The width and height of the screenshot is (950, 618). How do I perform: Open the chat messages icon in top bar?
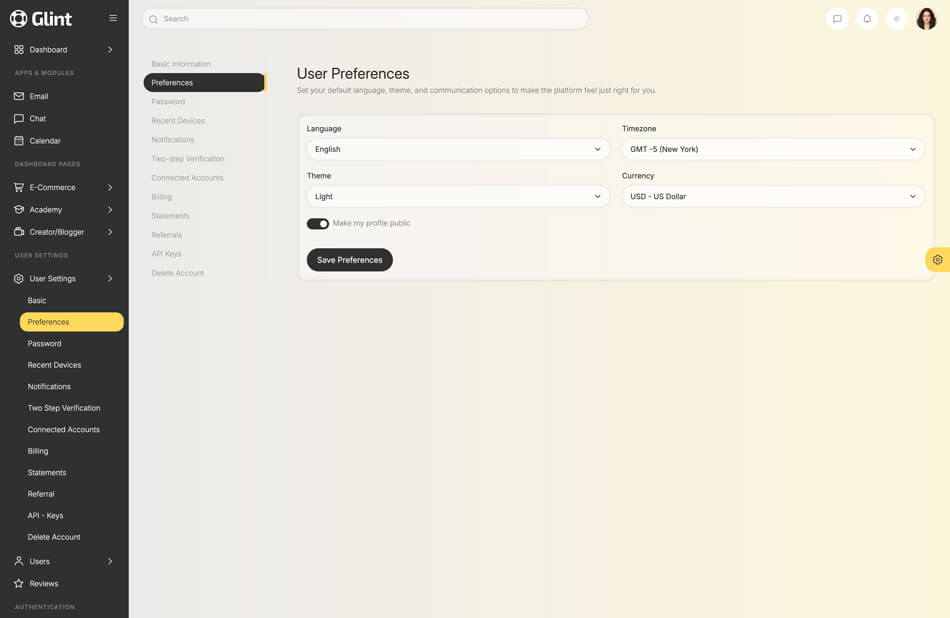837,19
